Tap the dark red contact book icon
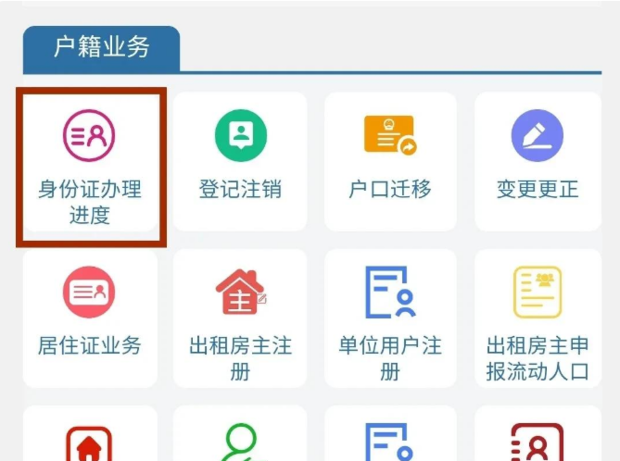 (x=537, y=442)
